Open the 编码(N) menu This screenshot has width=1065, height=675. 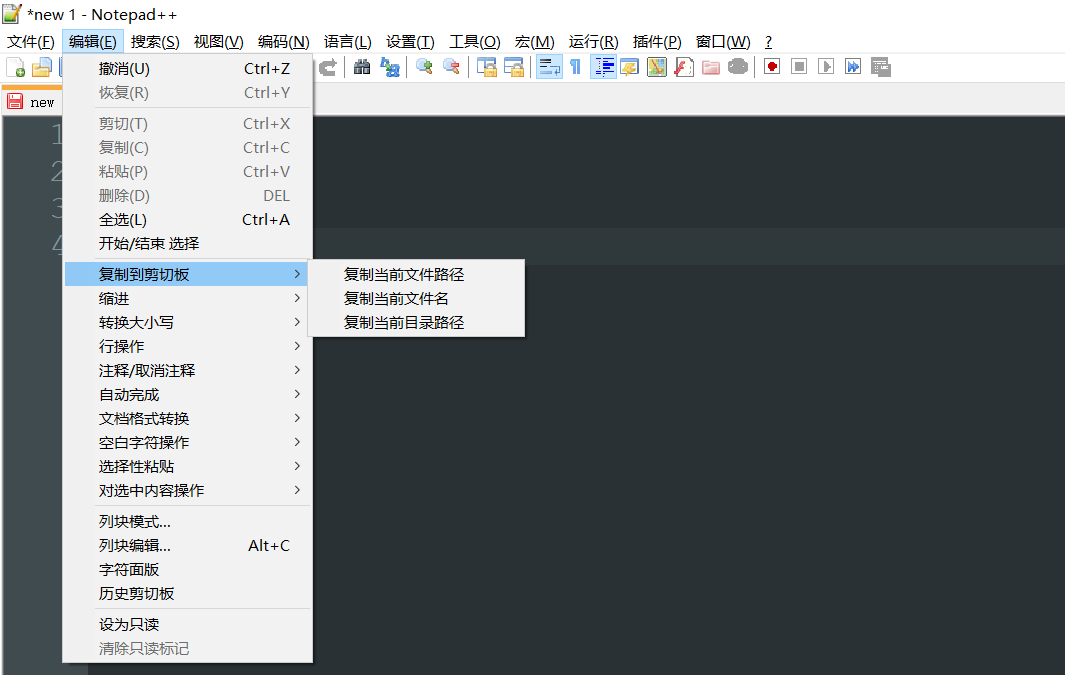tap(283, 42)
